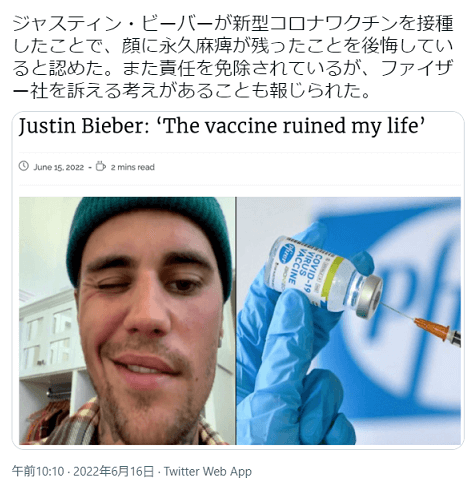
Task: Click the 午前10:10 tweet timestamp
Action: 38,471
